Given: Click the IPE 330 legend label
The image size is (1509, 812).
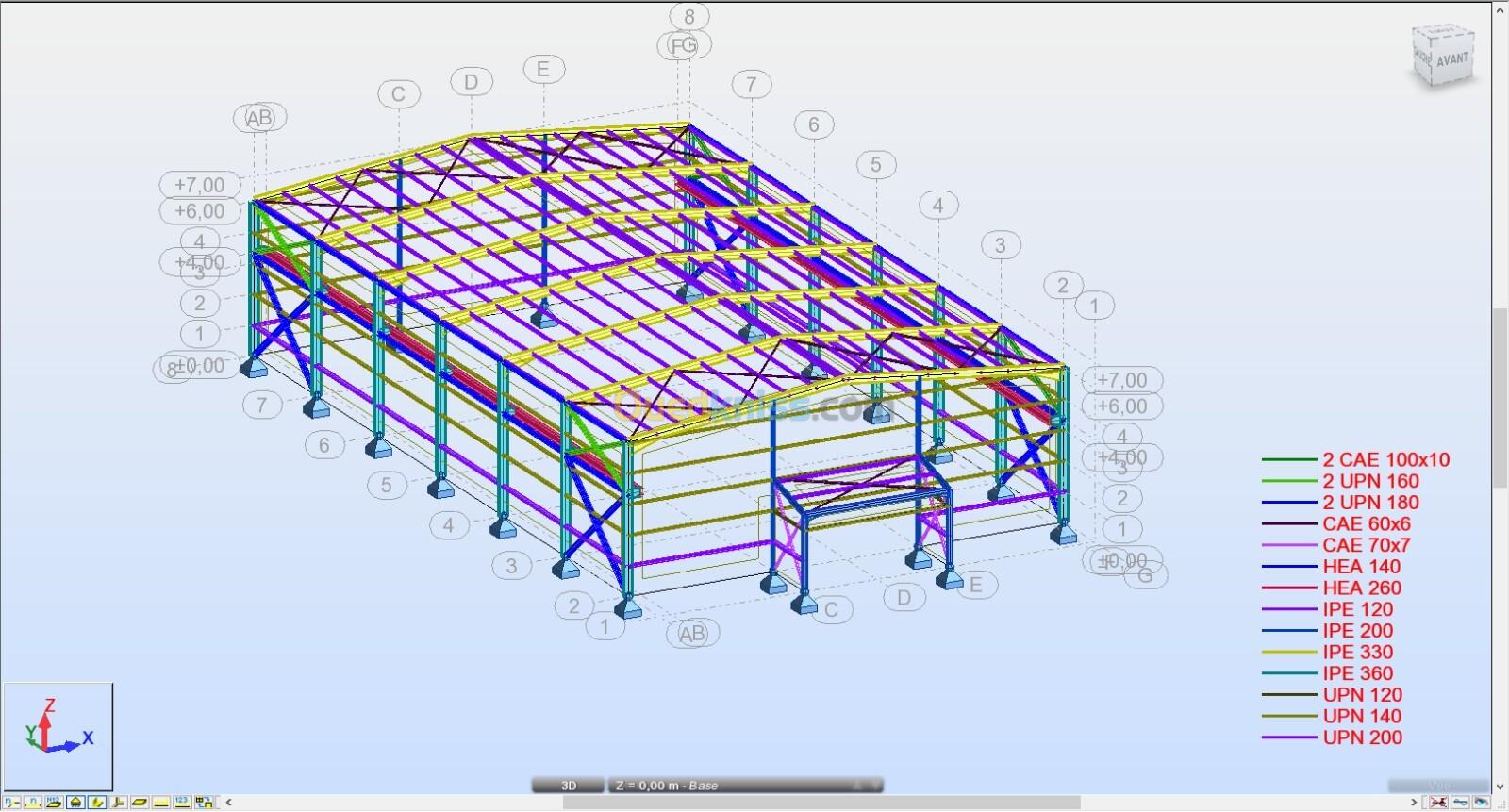Looking at the screenshot, I should coord(1358,652).
